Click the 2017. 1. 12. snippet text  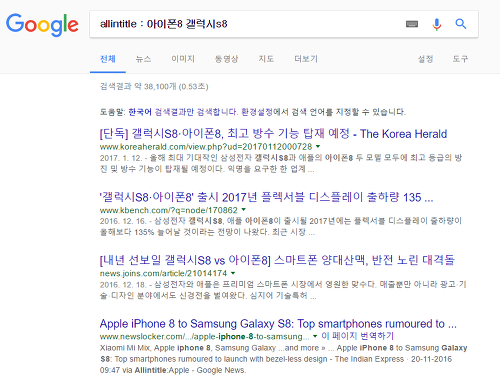pyautogui.click(x=281, y=163)
